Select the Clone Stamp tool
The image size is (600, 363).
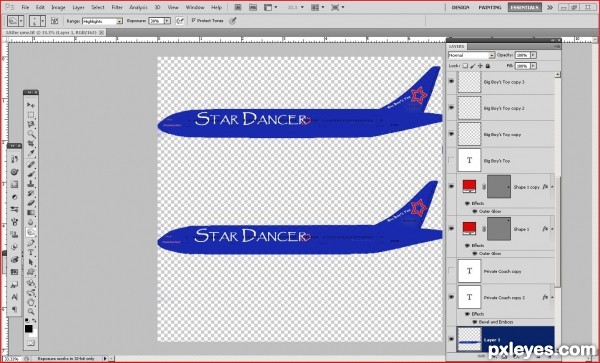point(31,184)
